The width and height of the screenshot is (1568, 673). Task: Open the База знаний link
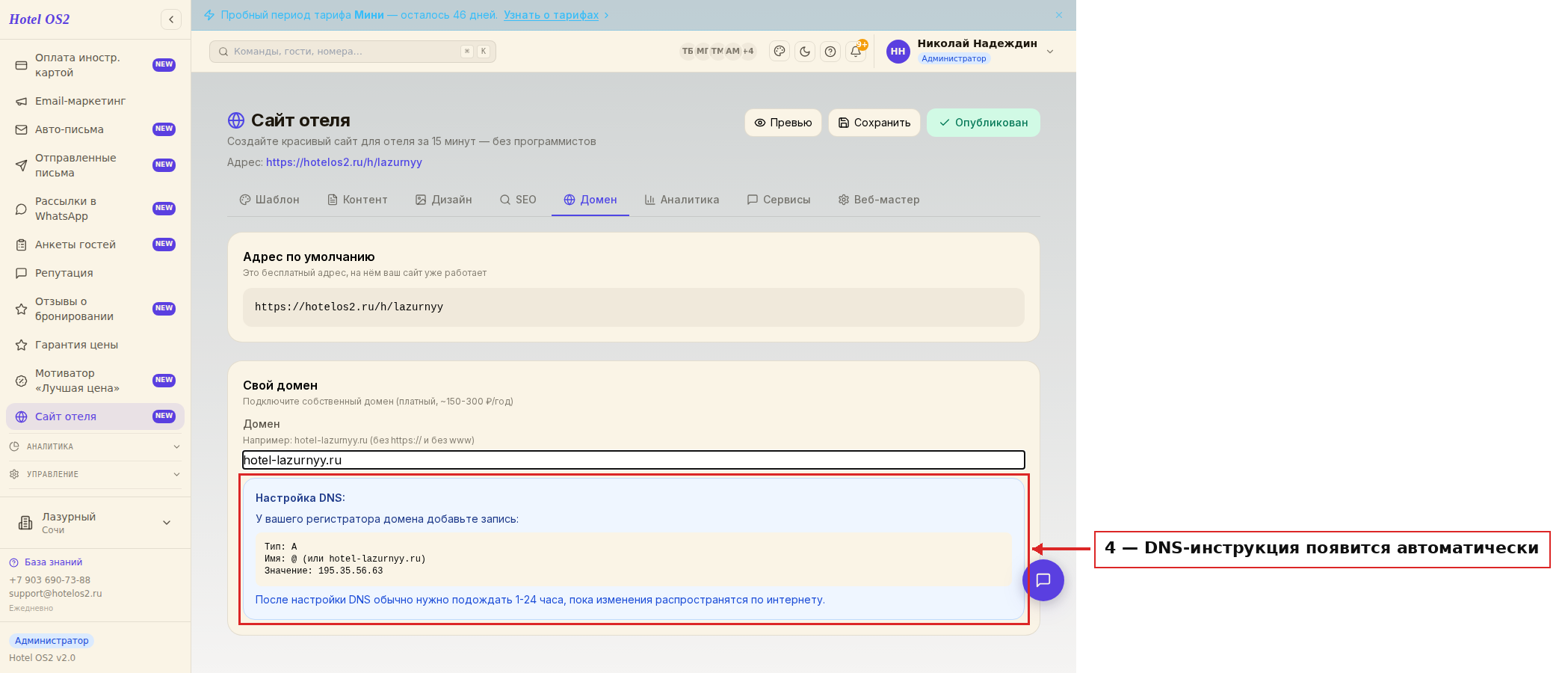(46, 562)
